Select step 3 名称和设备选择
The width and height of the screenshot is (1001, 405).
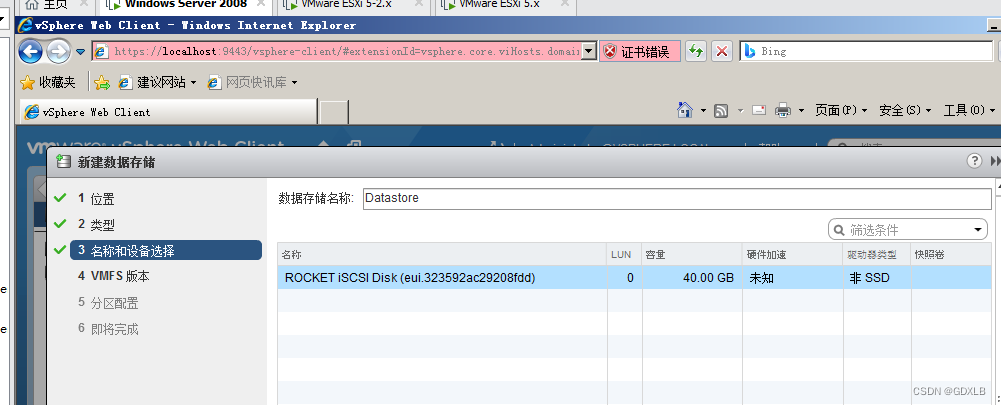point(166,250)
